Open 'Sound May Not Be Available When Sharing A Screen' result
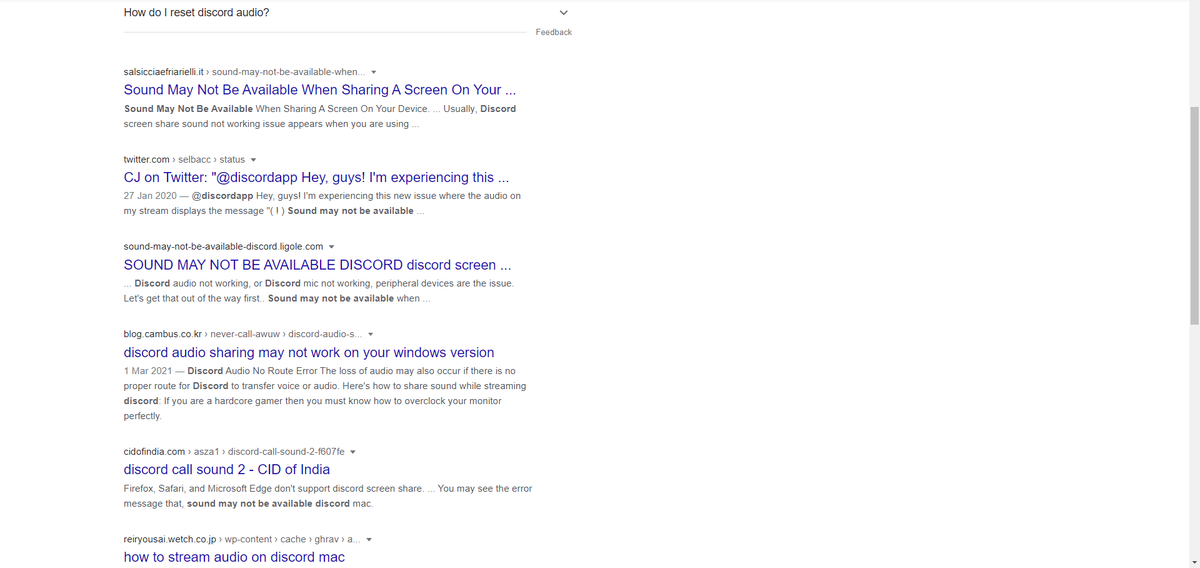The width and height of the screenshot is (1200, 568). (x=320, y=90)
